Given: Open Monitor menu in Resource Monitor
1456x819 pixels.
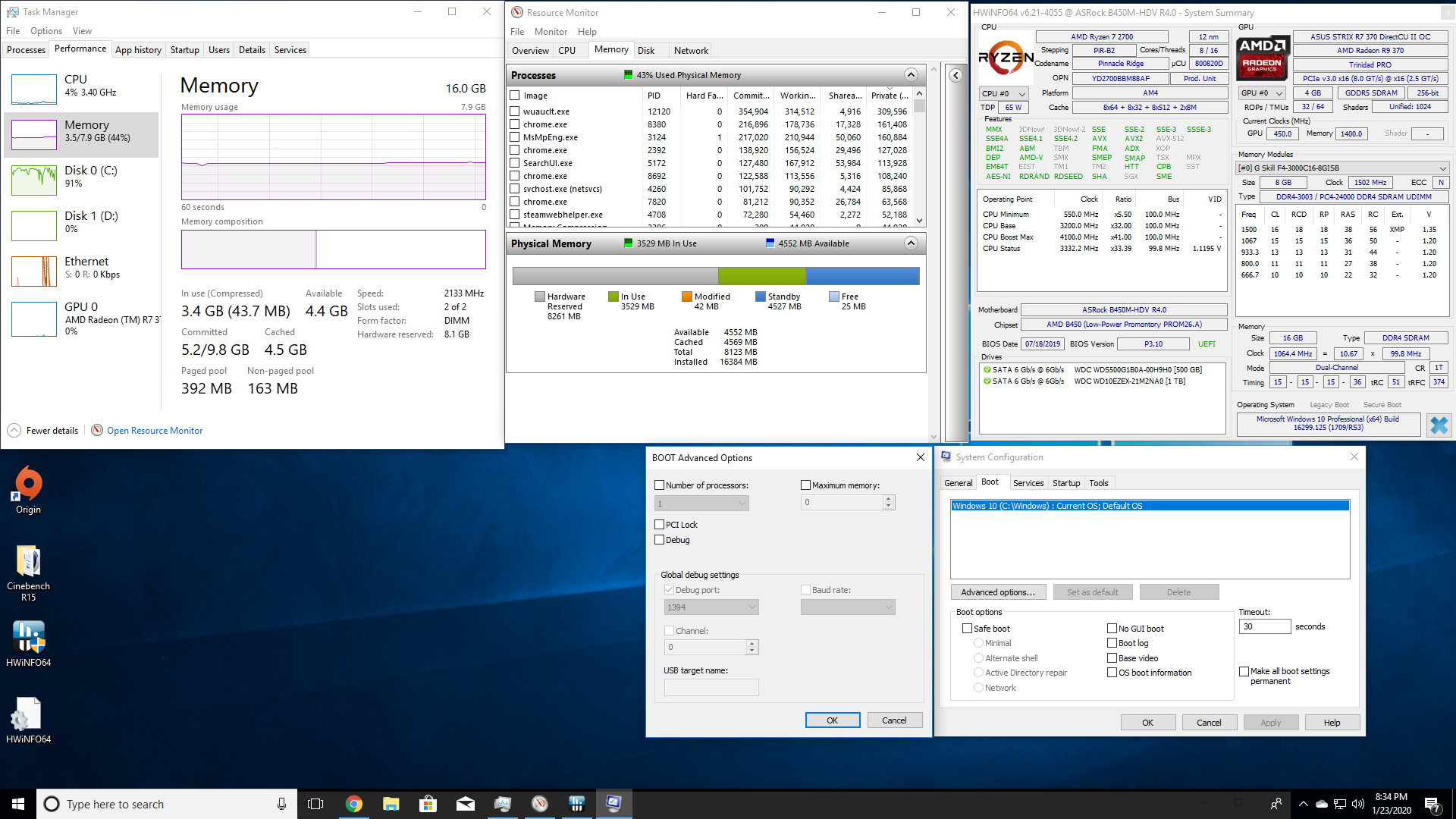Looking at the screenshot, I should click(551, 32).
